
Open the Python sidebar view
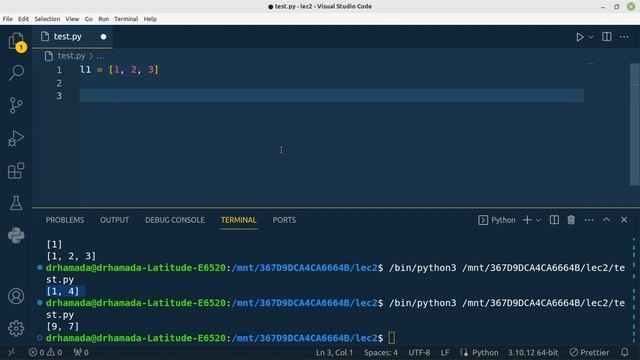coord(16,236)
